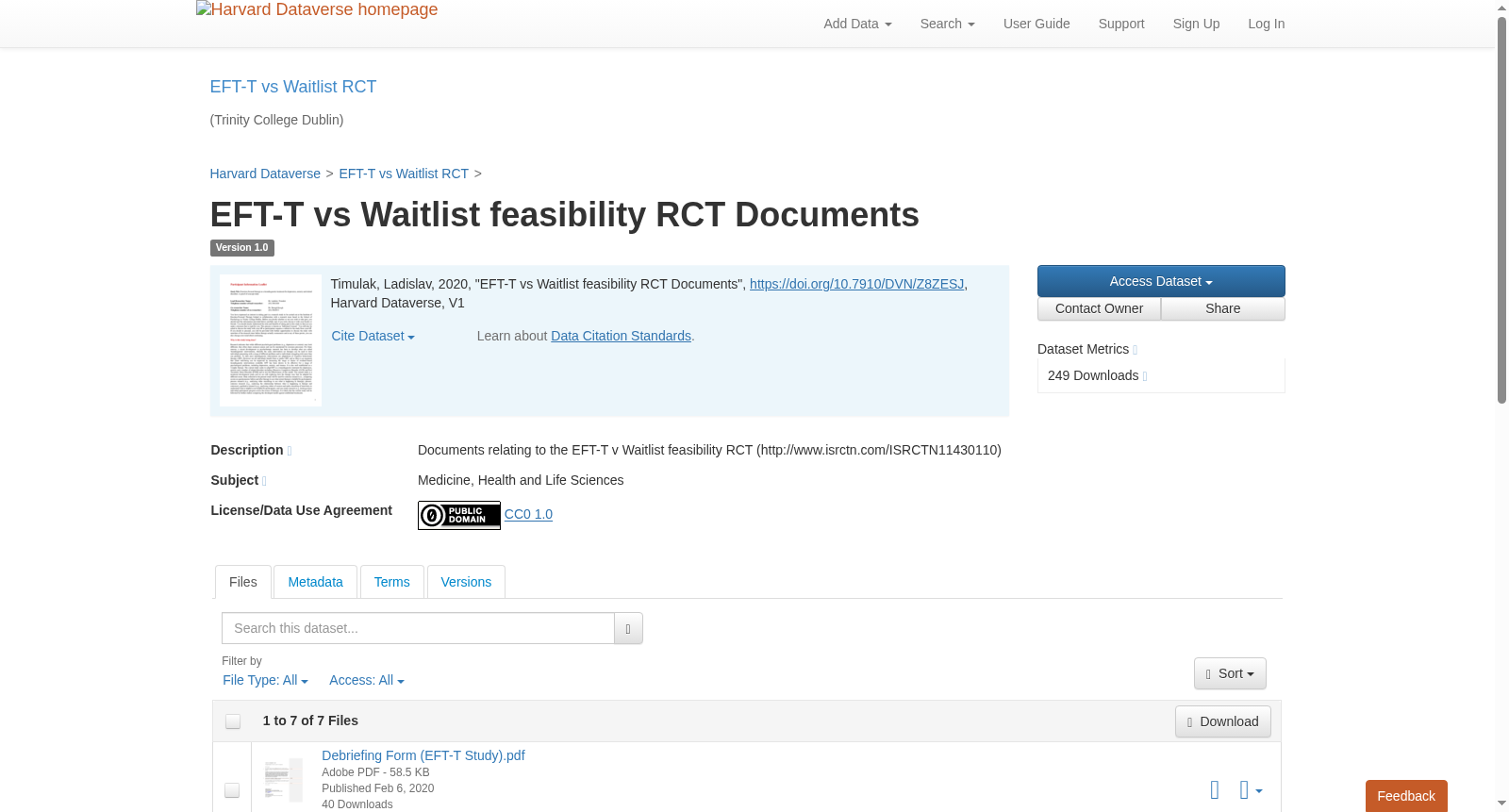This screenshot has width=1509, height=812.
Task: Select Sign Up in navbar
Action: click(1196, 24)
